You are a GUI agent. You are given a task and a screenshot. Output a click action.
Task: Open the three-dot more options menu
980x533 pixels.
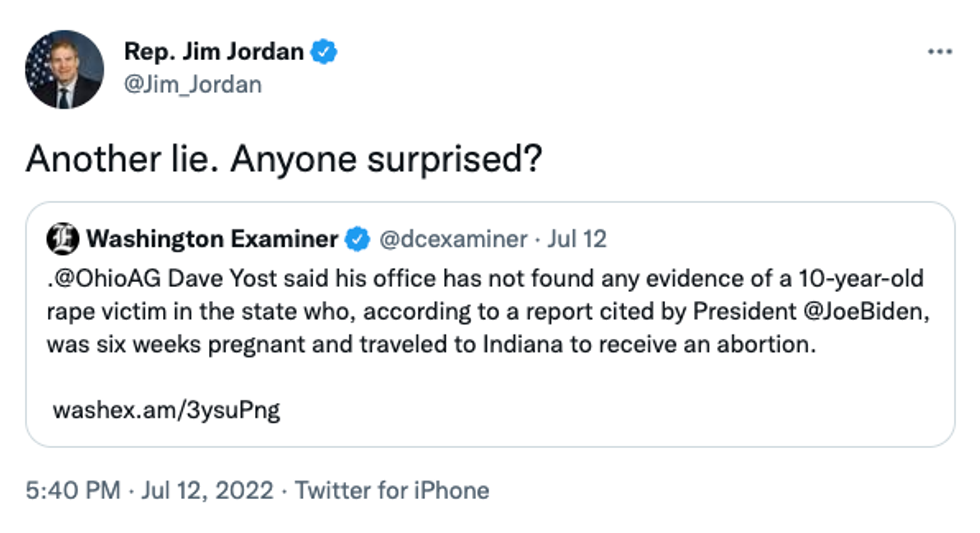[939, 52]
